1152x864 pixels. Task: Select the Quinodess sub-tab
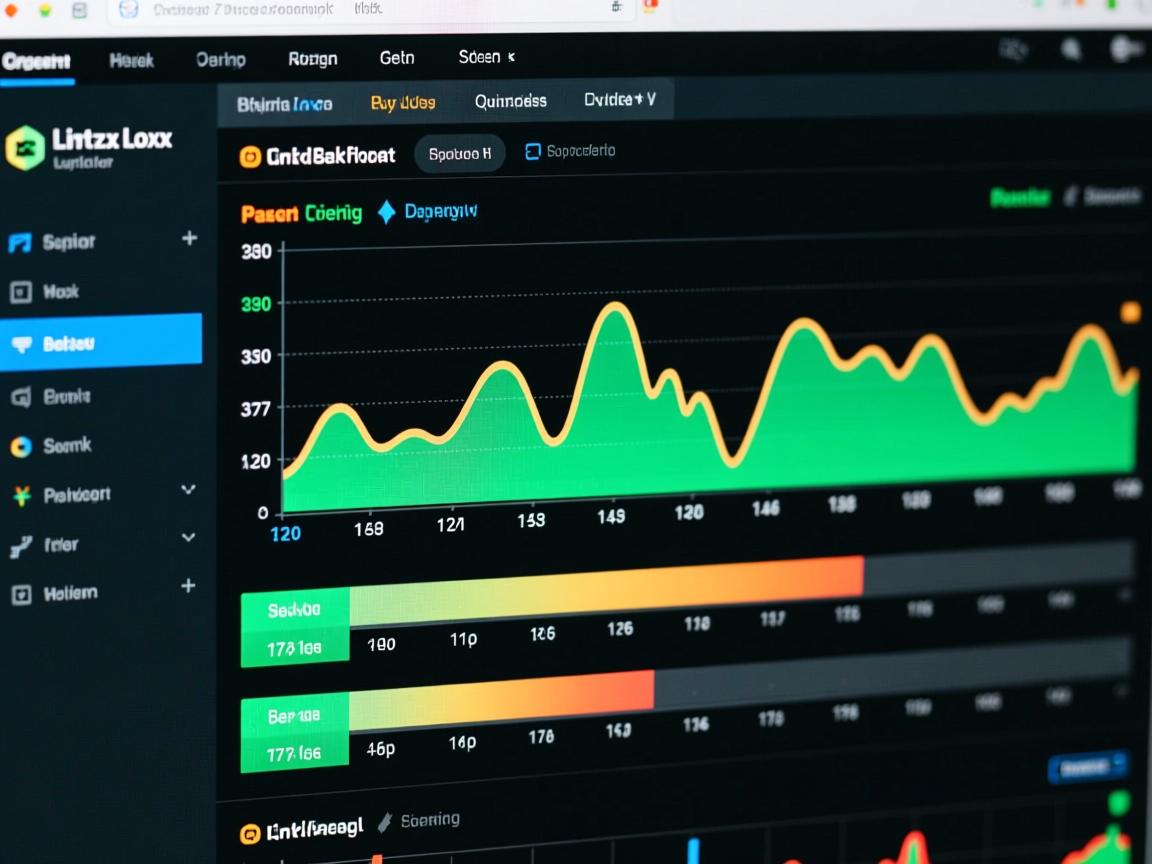510,101
